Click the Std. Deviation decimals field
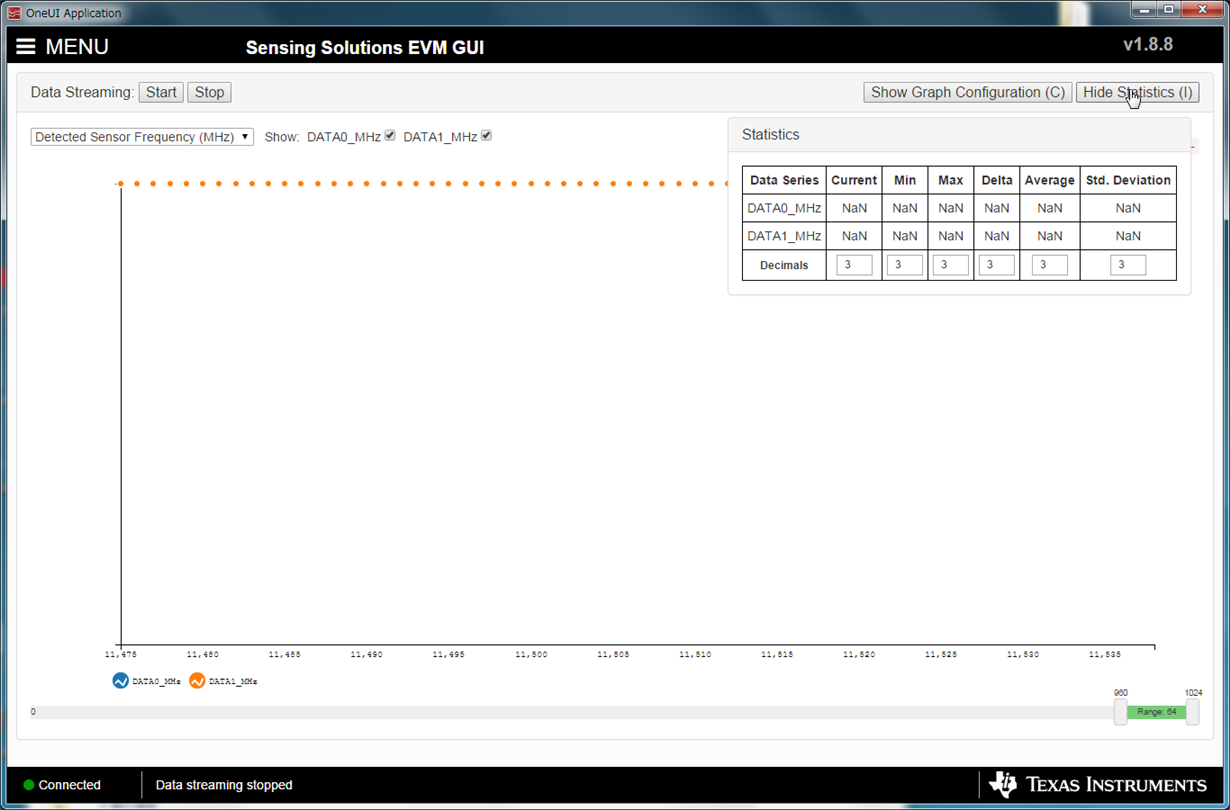 (x=1128, y=265)
